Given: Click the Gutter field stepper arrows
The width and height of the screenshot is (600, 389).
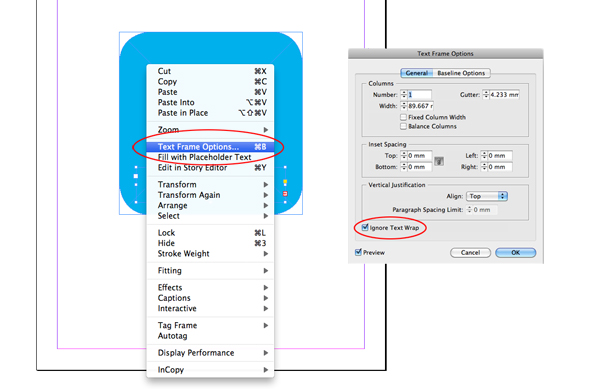Looking at the screenshot, I should pos(486,94).
